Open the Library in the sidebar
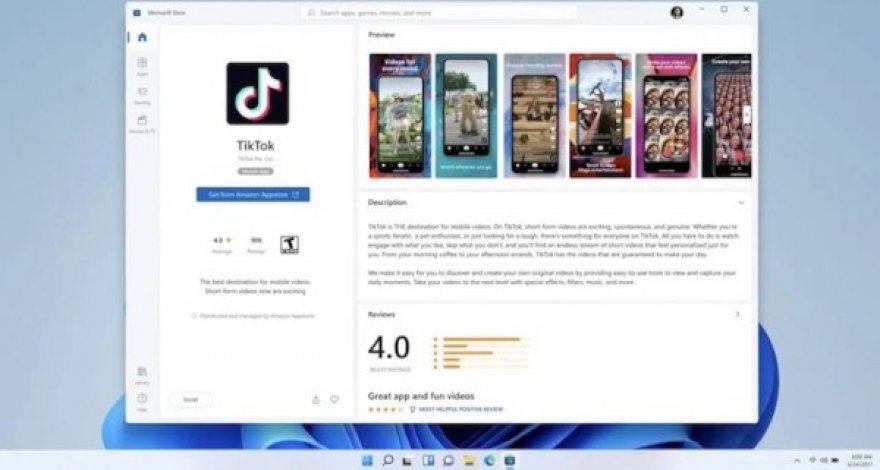Image resolution: width=880 pixels, height=470 pixels. [143, 375]
